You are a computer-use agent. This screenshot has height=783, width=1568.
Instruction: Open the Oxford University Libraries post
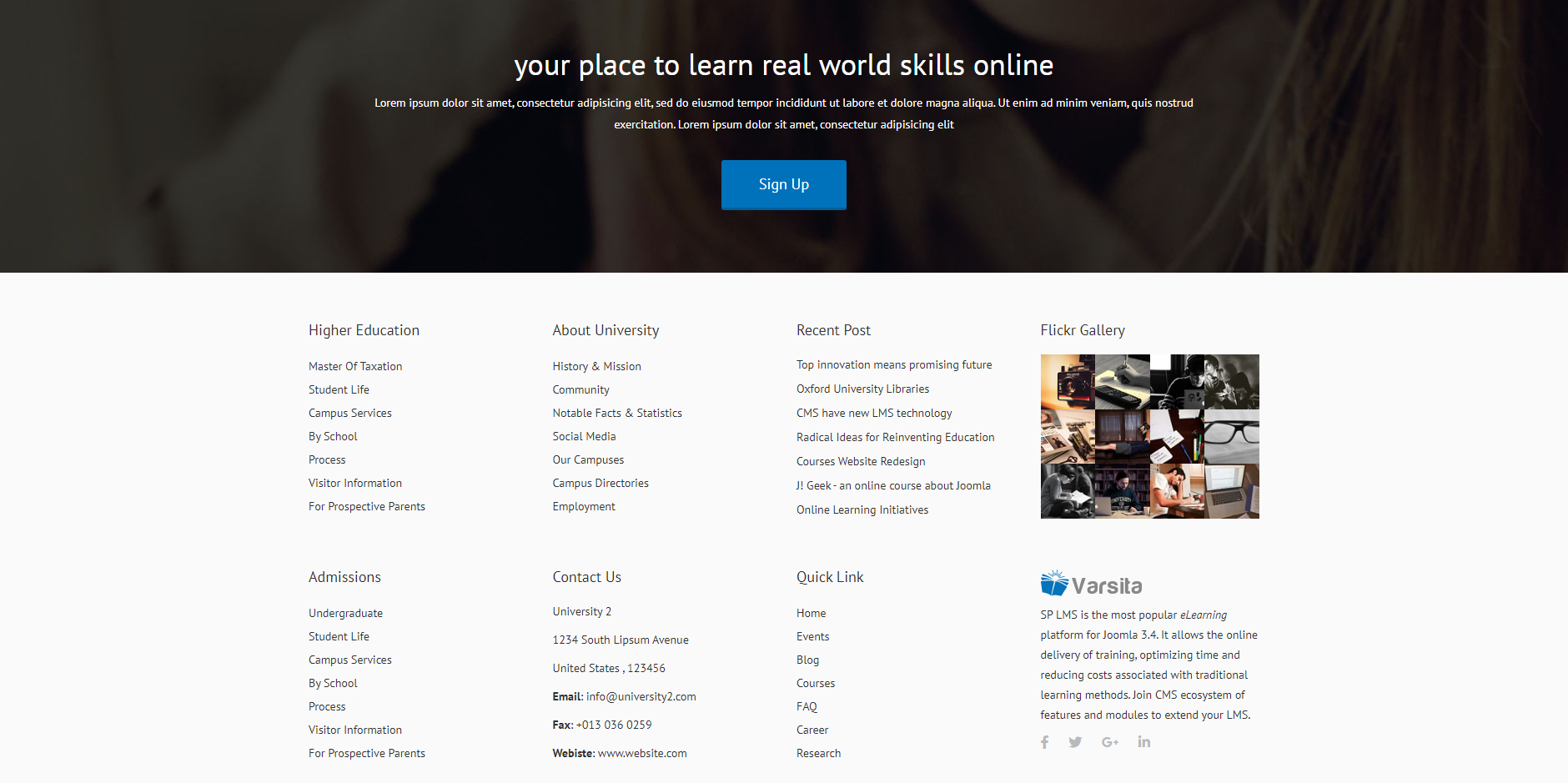tap(862, 389)
